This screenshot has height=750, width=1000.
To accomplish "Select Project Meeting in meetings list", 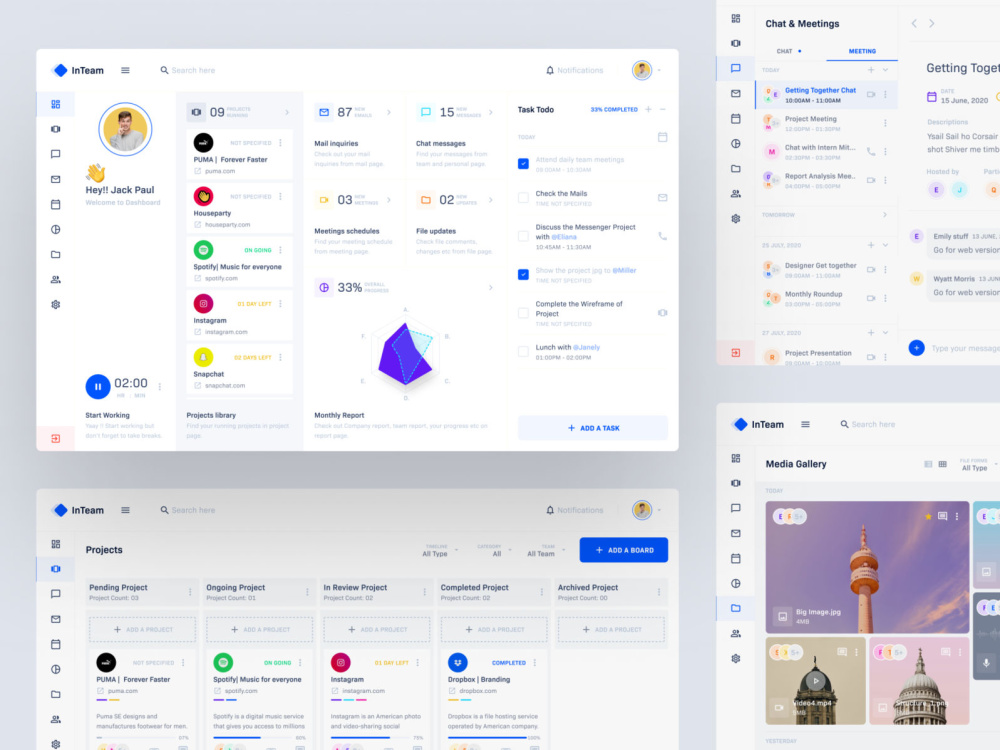I will click(x=826, y=123).
